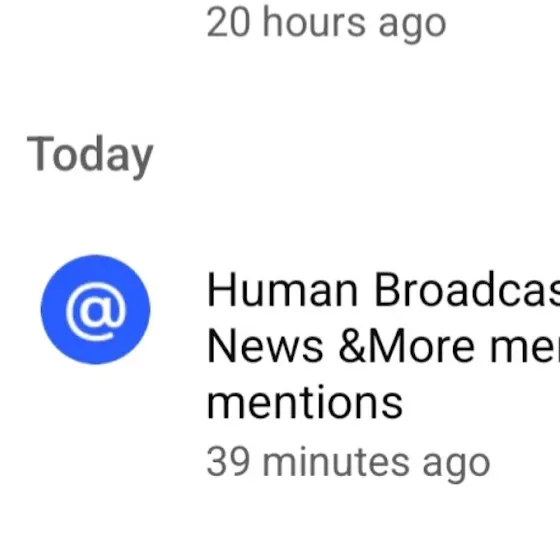Click 'News' in the notification body
Image resolution: width=560 pixels, height=560 pixels.
click(265, 346)
